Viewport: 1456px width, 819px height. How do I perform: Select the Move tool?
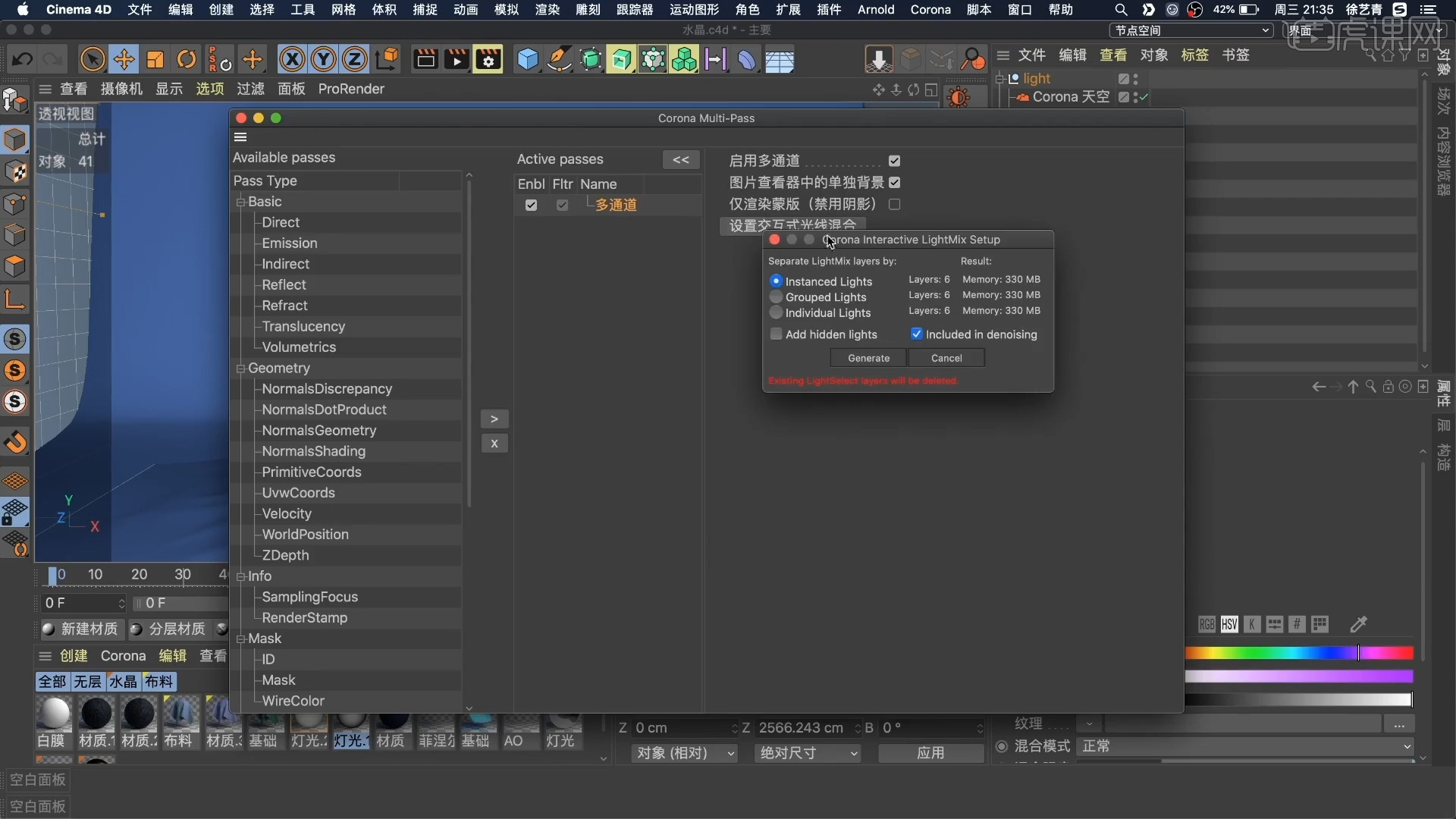point(124,59)
